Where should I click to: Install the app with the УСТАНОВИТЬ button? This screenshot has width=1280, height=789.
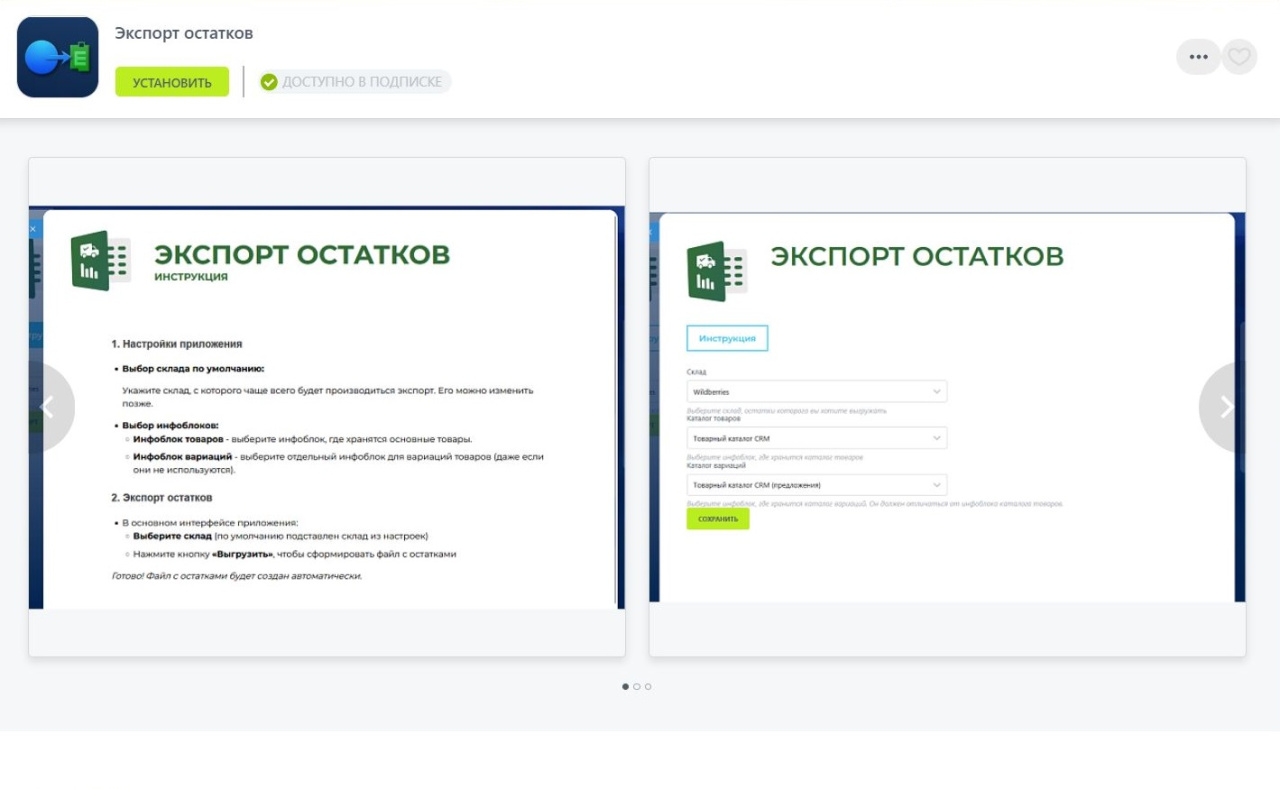tap(172, 82)
